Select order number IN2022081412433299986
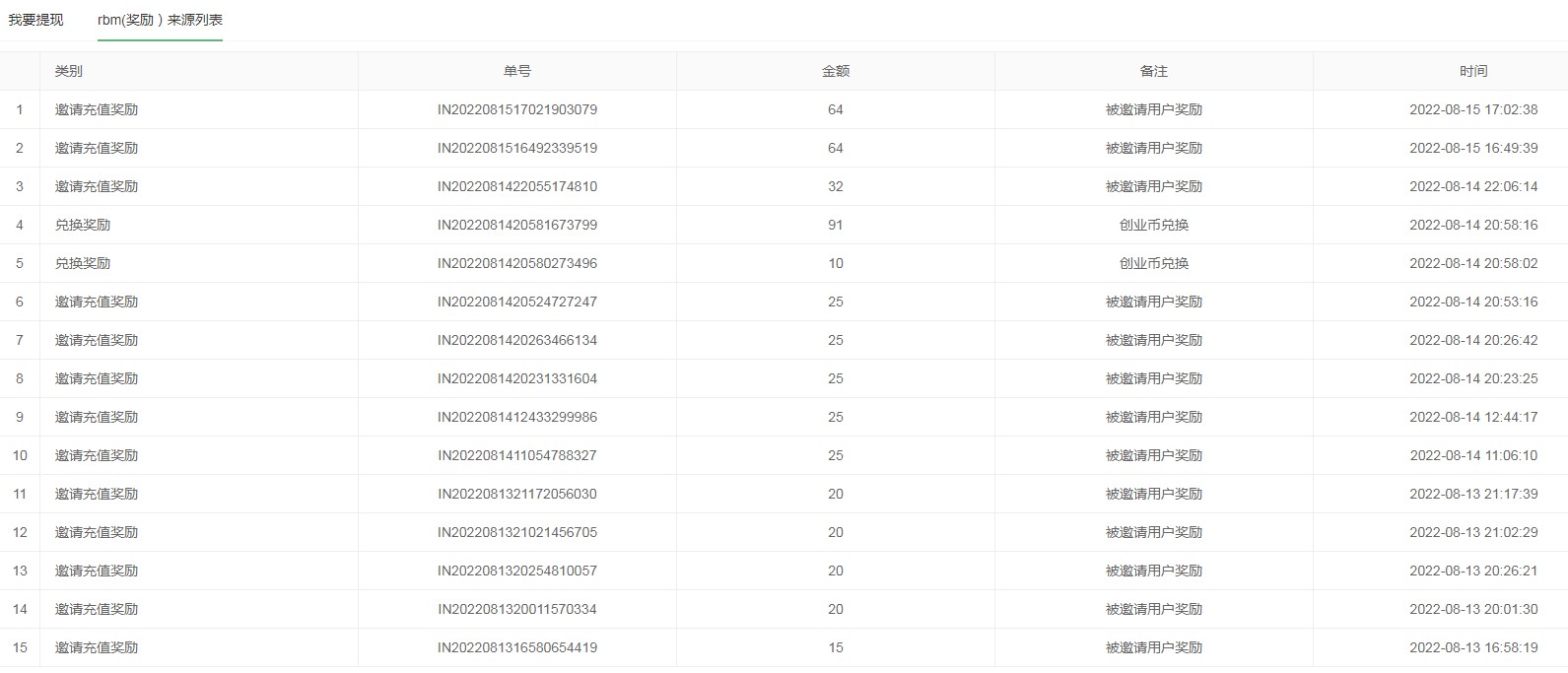Image resolution: width=1568 pixels, height=673 pixels. [517, 417]
